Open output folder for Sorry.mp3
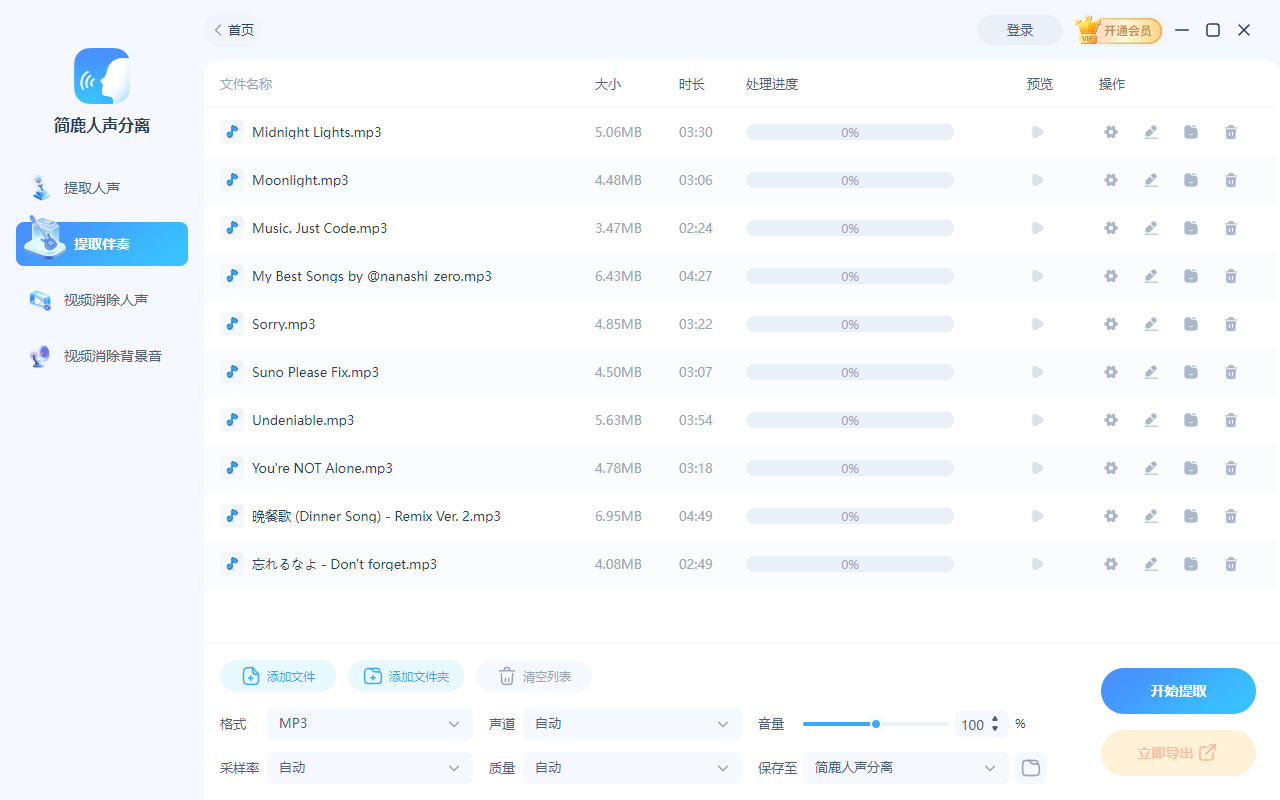 [1190, 323]
